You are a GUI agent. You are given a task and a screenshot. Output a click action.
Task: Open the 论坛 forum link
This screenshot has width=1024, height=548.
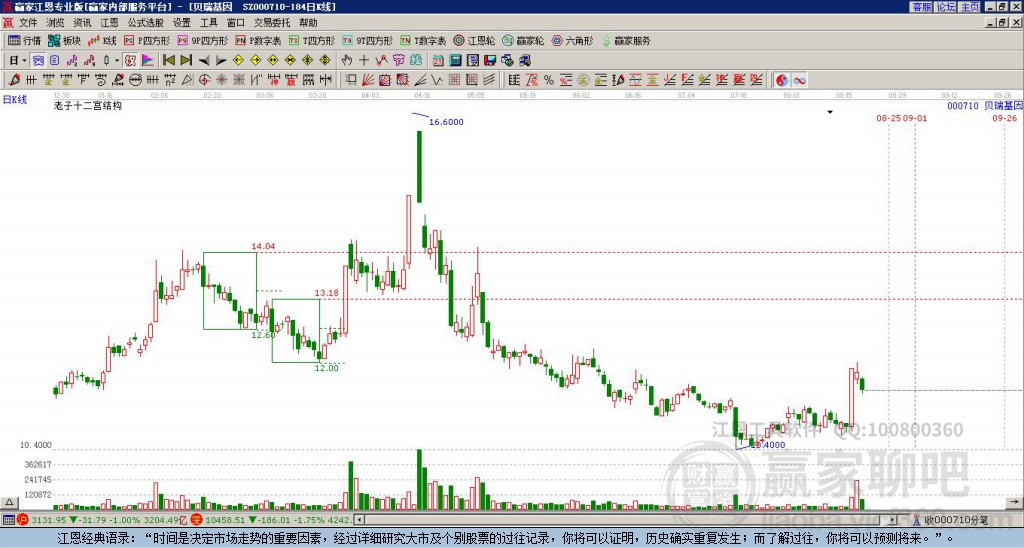point(946,7)
